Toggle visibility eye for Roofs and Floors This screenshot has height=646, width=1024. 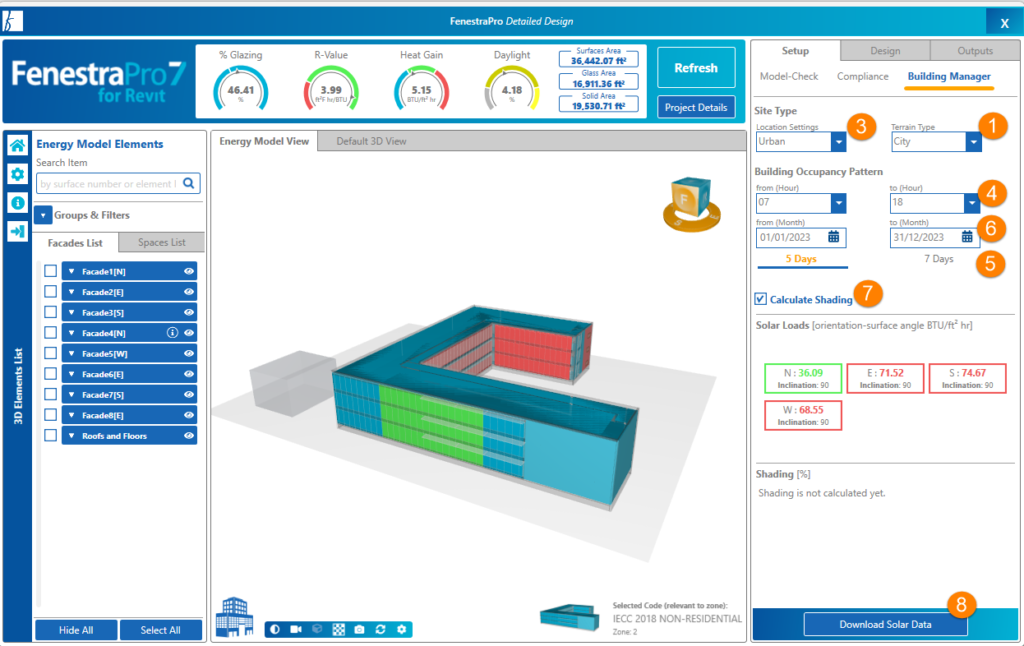tap(189, 436)
